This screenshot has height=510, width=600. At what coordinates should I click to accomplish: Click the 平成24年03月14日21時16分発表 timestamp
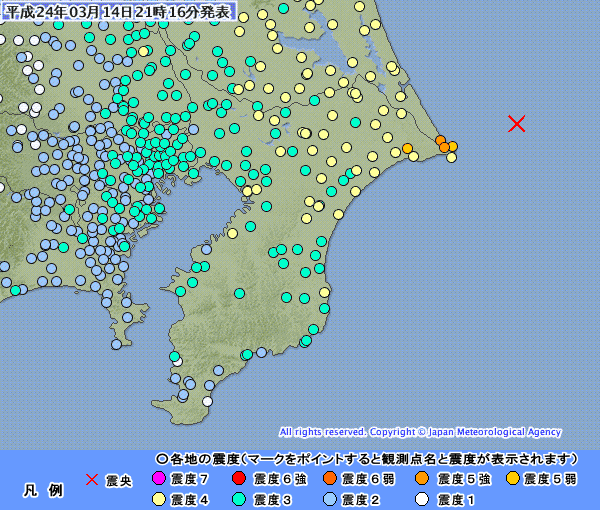[x=118, y=11]
